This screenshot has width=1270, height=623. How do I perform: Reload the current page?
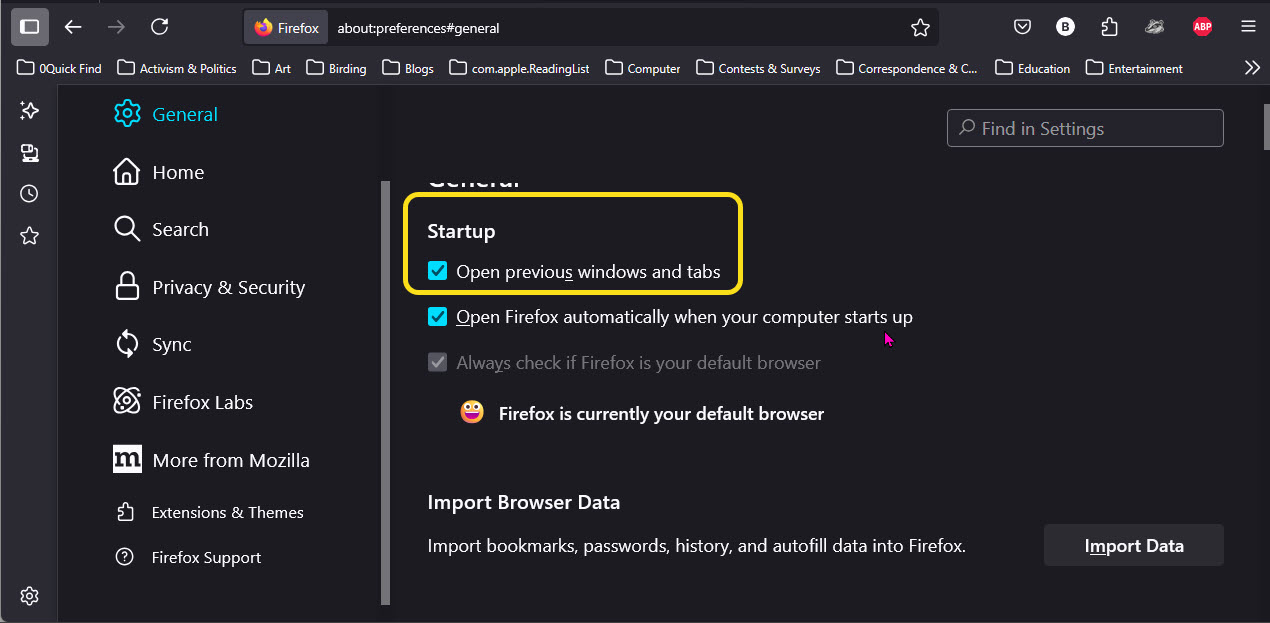click(159, 27)
